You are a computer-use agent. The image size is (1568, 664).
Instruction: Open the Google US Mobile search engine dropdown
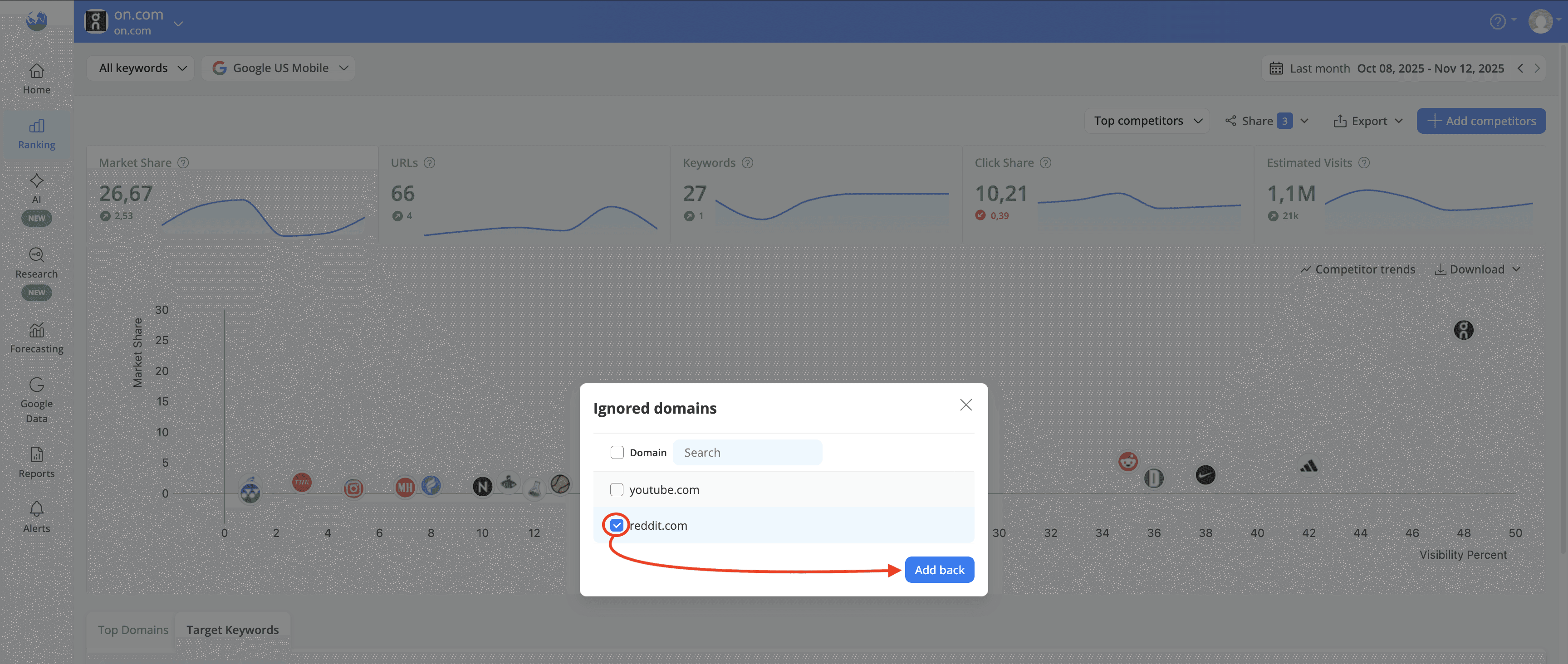pyautogui.click(x=278, y=68)
